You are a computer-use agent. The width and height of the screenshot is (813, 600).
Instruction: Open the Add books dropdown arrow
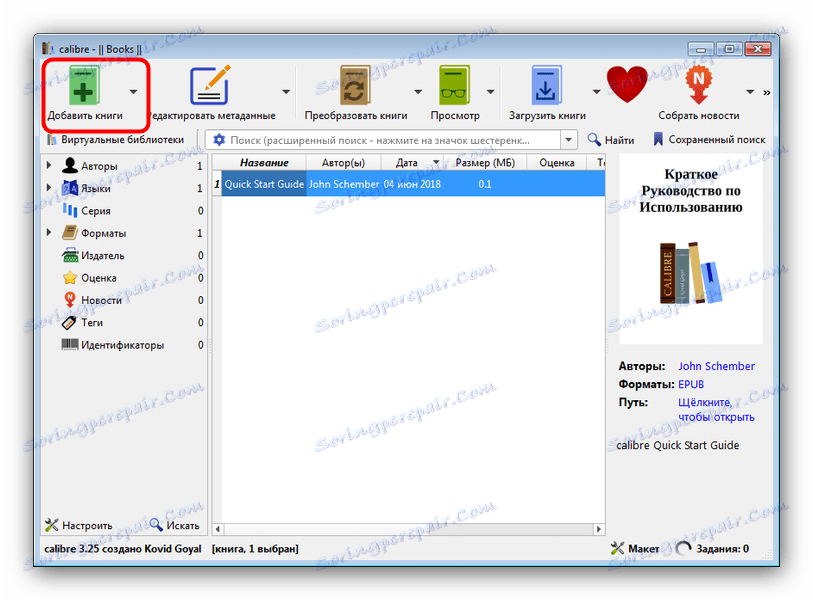tap(133, 92)
